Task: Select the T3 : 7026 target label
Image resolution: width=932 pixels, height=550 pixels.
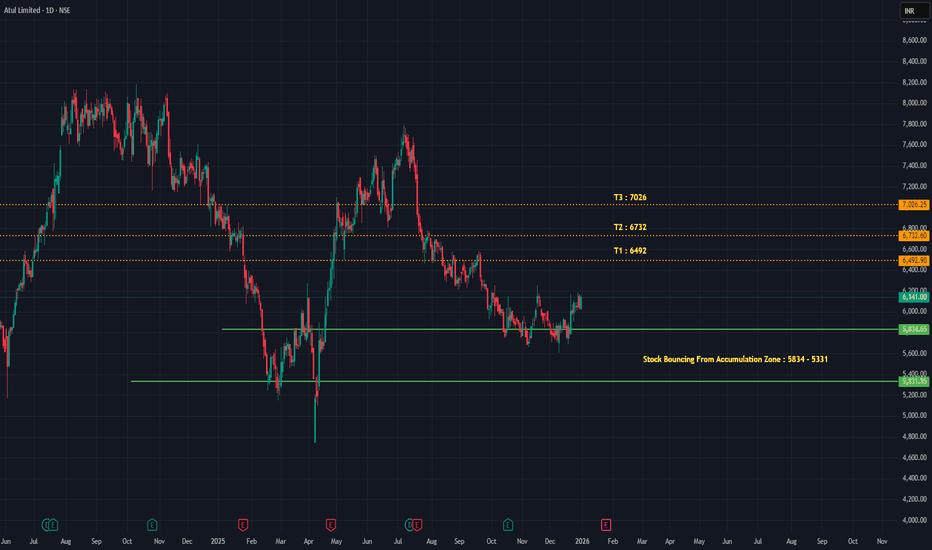Action: (630, 197)
